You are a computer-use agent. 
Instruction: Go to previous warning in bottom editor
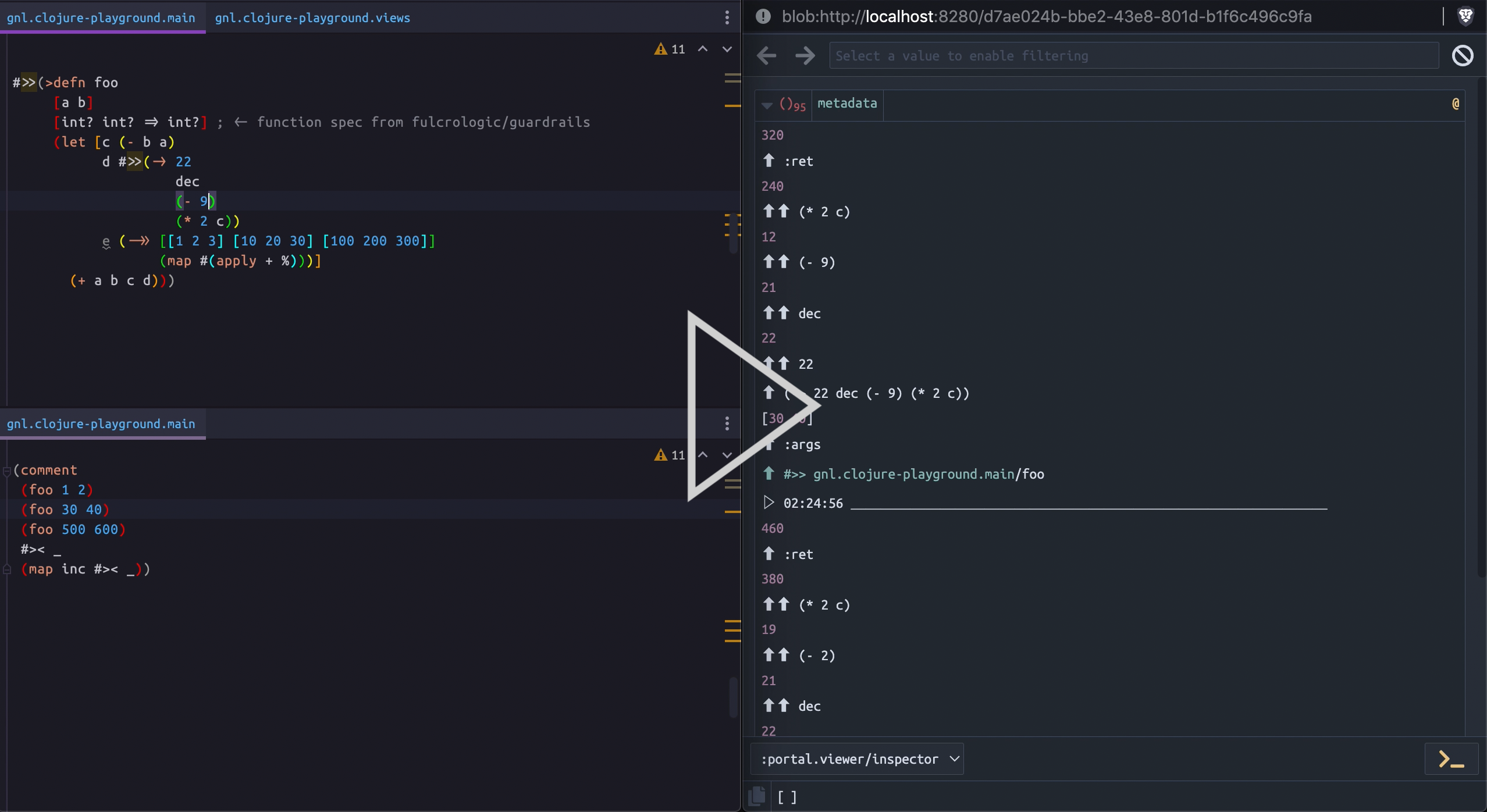[x=703, y=455]
